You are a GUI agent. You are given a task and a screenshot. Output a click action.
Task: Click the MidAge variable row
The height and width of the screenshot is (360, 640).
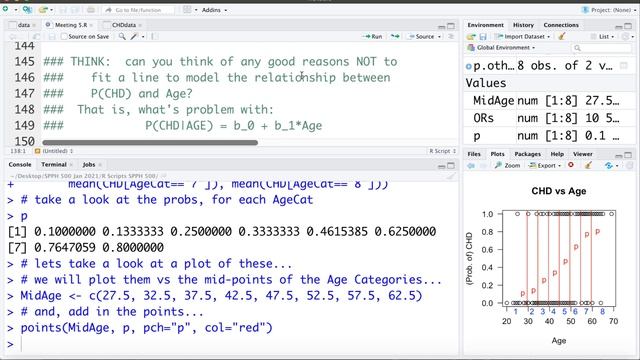549,100
